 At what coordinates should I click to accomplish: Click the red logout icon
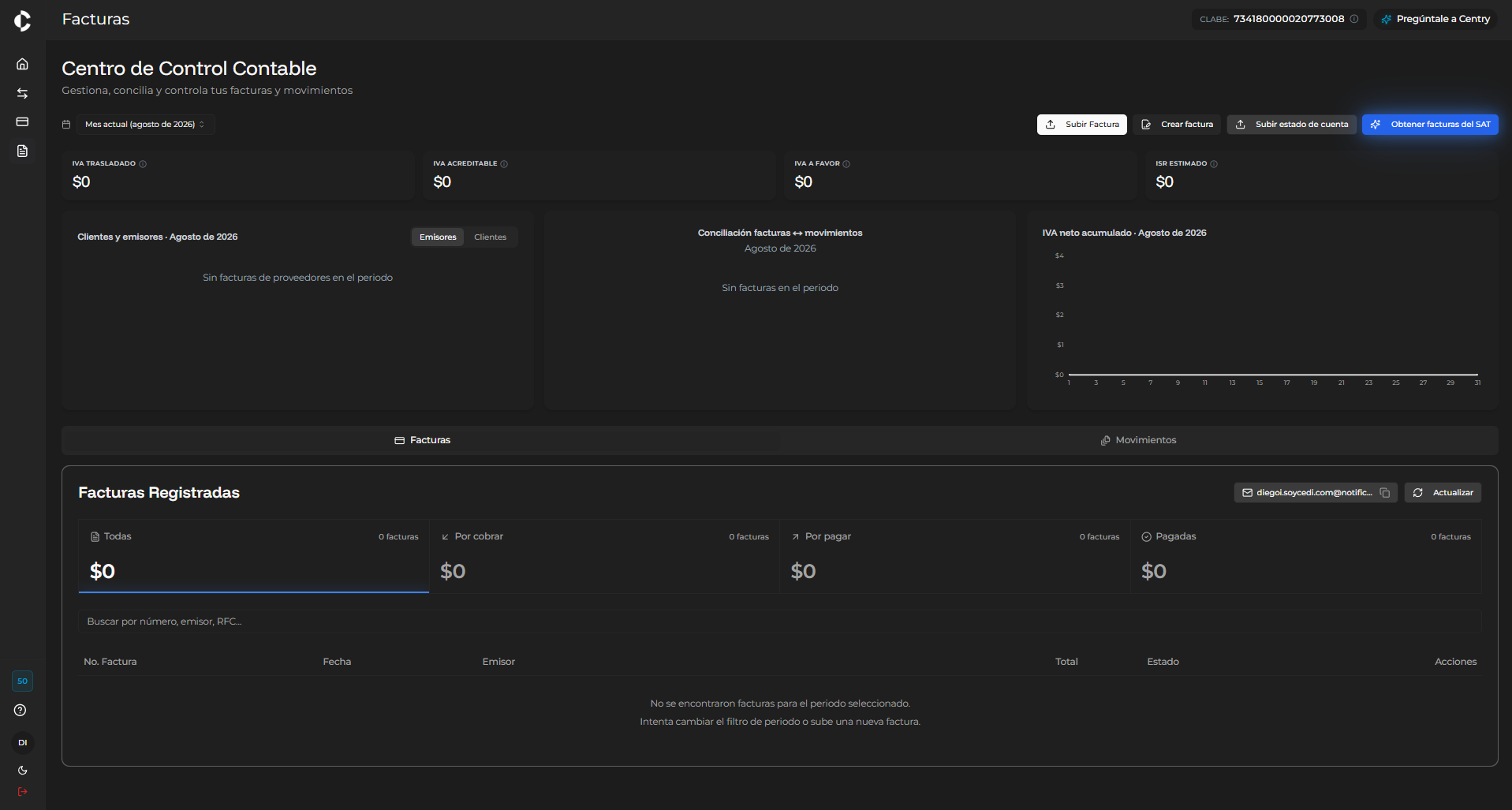point(22,791)
